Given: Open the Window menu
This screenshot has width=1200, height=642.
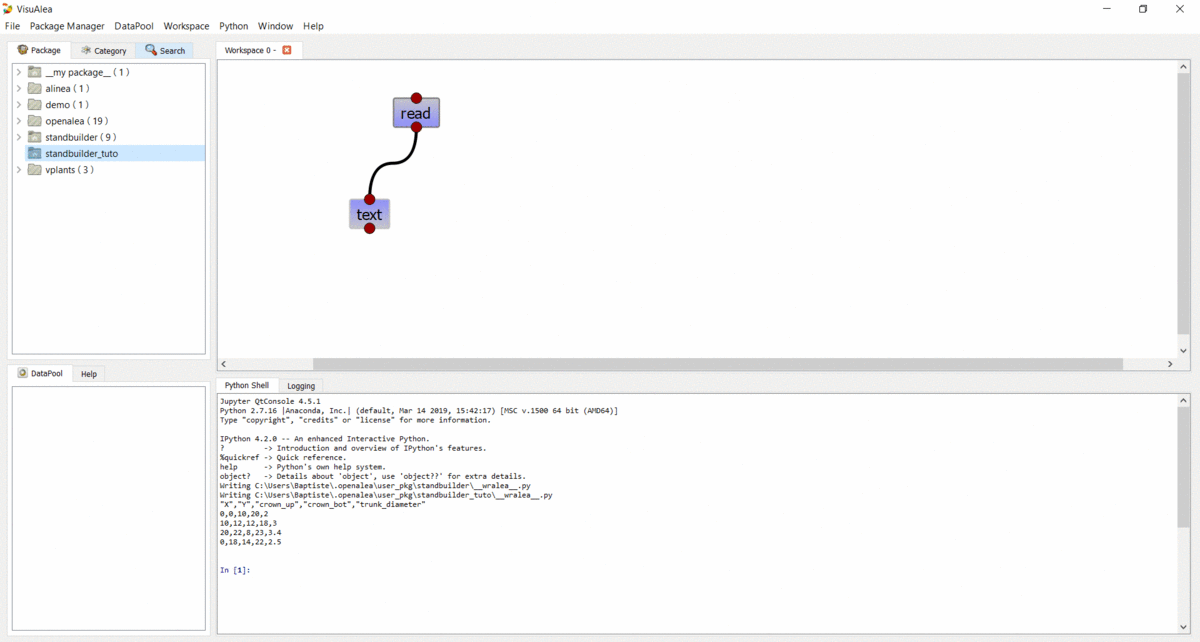Looking at the screenshot, I should tap(276, 26).
